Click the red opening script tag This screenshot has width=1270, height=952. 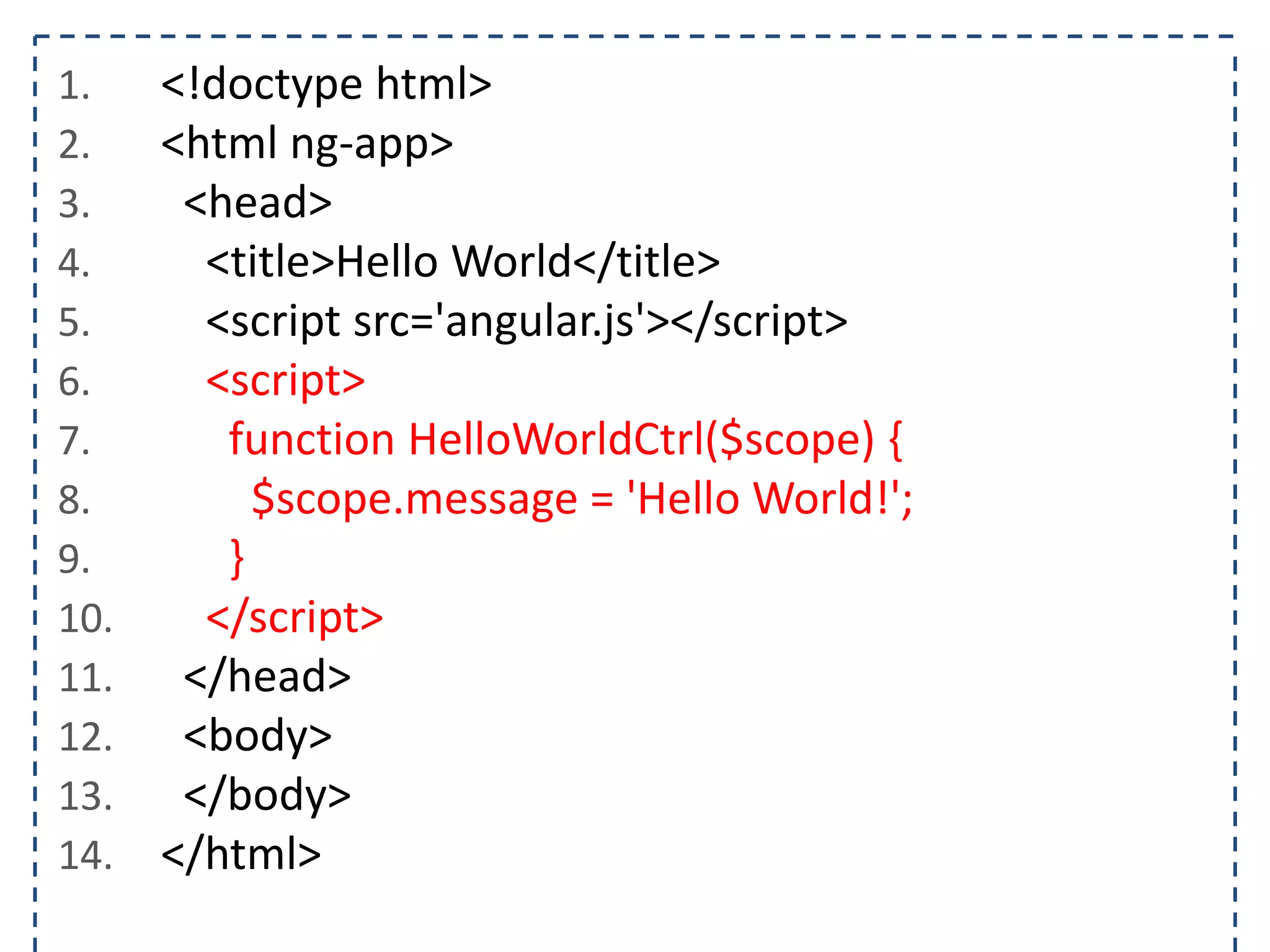285,380
